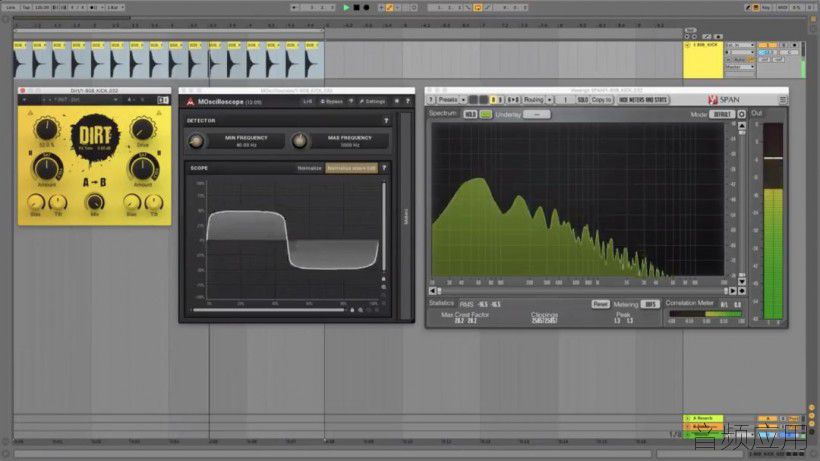Open the Bypass control in MOscilloscope
Image resolution: width=820 pixels, height=461 pixels.
tap(332, 102)
